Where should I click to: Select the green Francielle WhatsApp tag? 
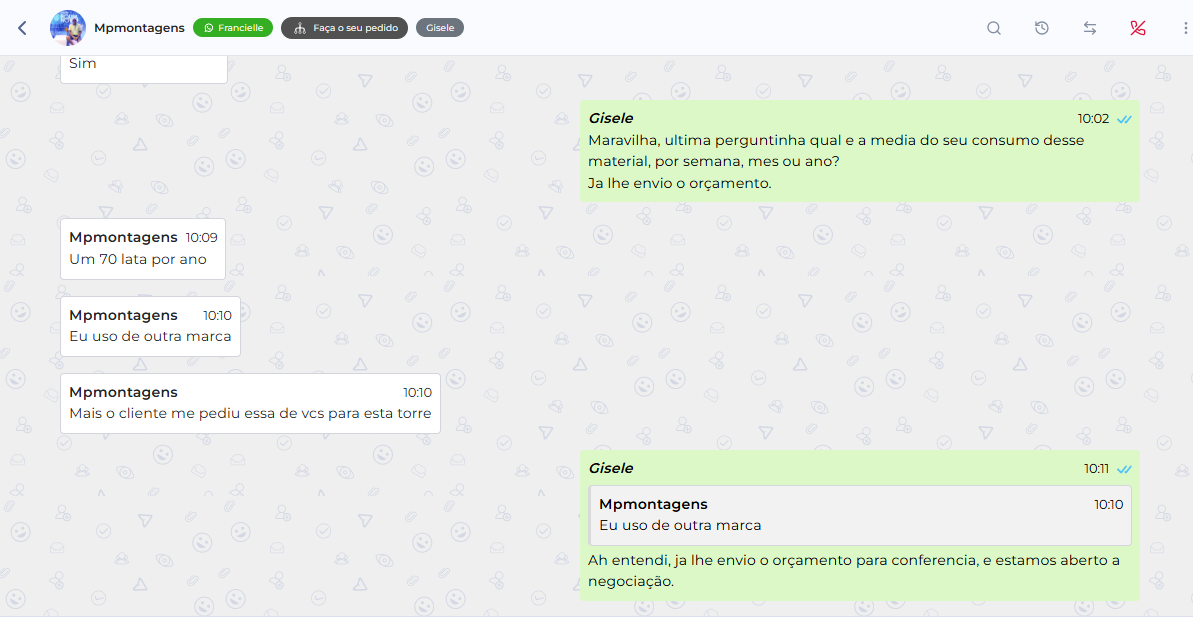tap(233, 28)
